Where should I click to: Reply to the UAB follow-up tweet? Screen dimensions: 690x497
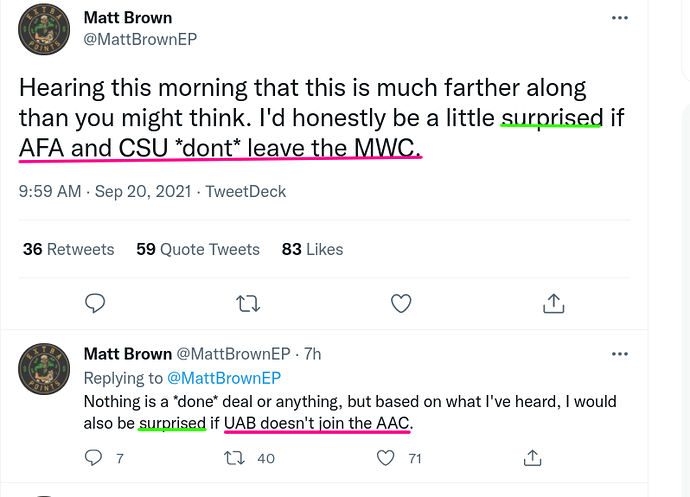pyautogui.click(x=93, y=458)
